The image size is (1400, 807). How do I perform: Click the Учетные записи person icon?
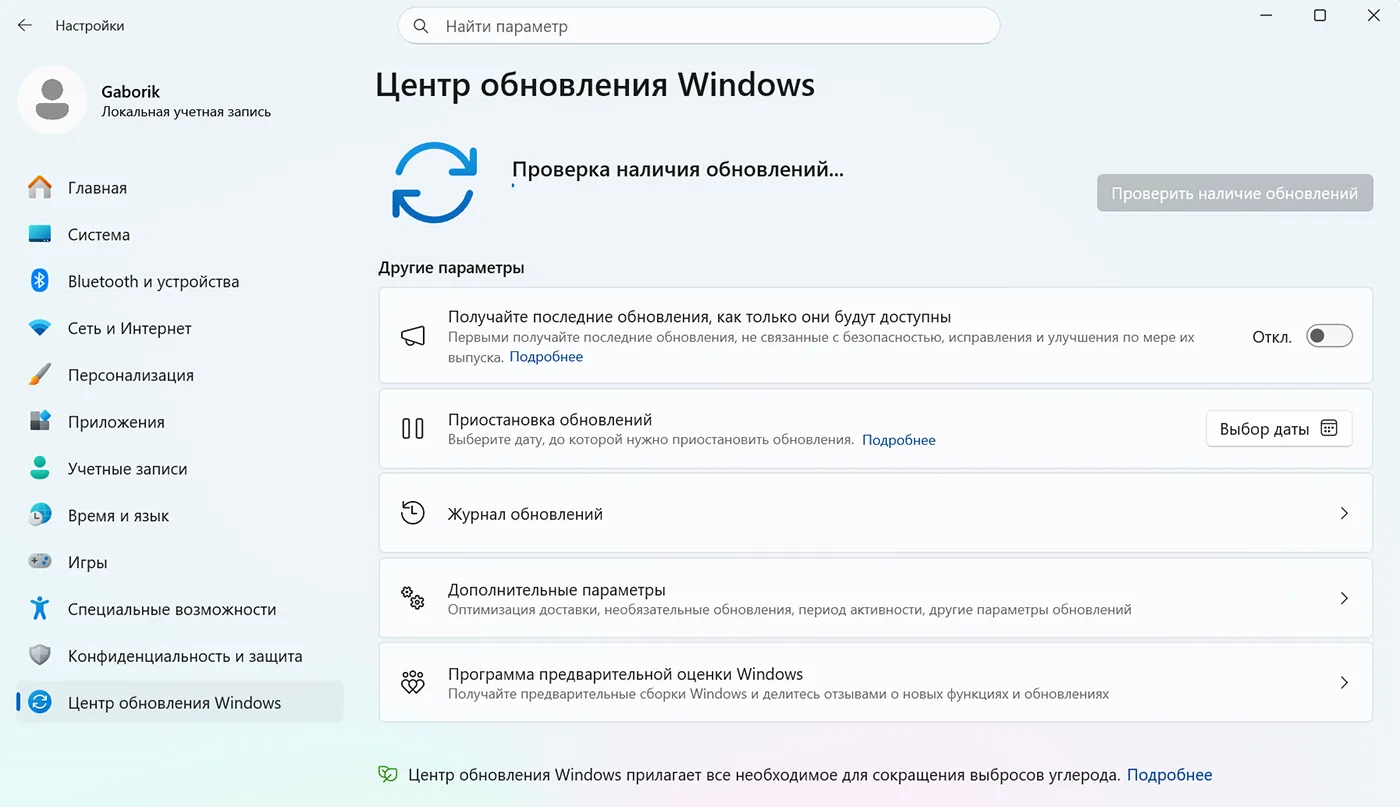(40, 468)
